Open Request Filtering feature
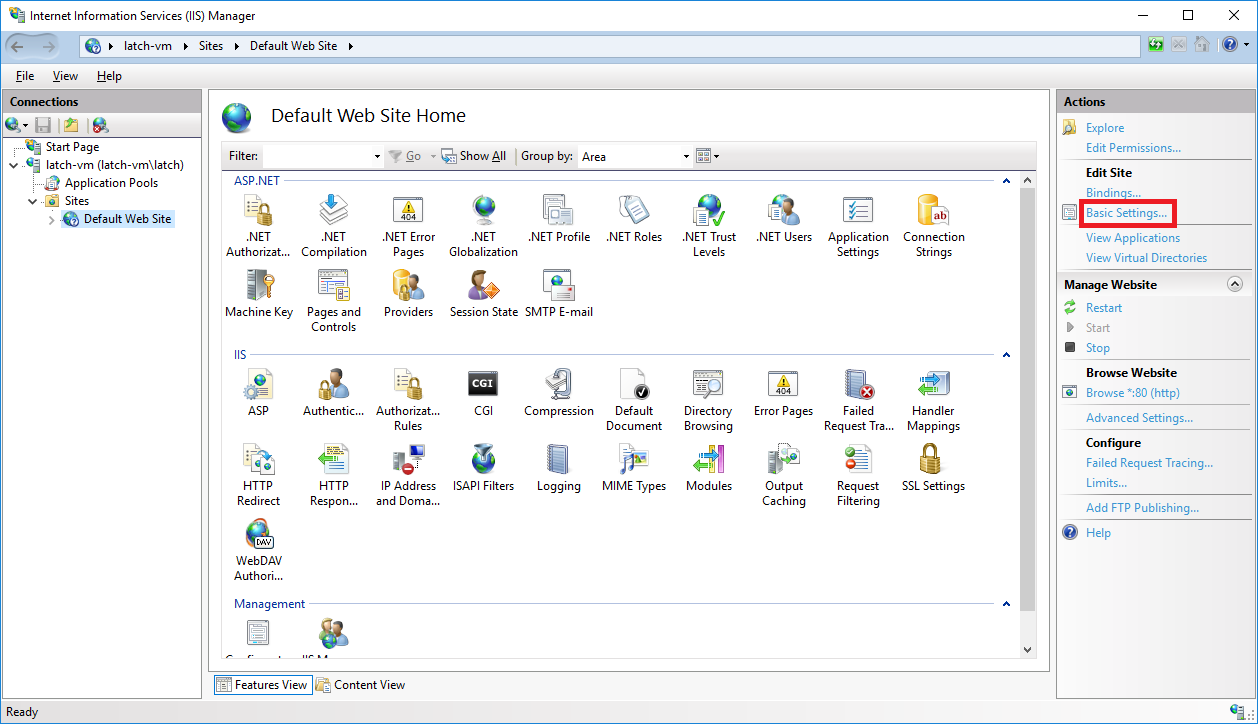 (x=858, y=475)
